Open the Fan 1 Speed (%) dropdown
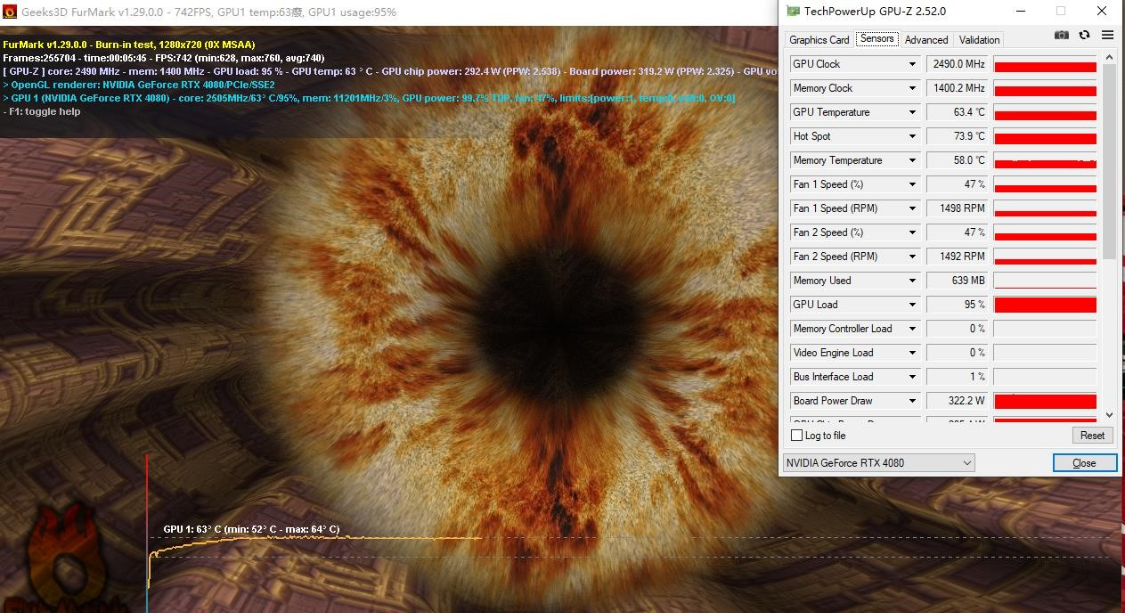This screenshot has width=1125, height=613. click(912, 184)
